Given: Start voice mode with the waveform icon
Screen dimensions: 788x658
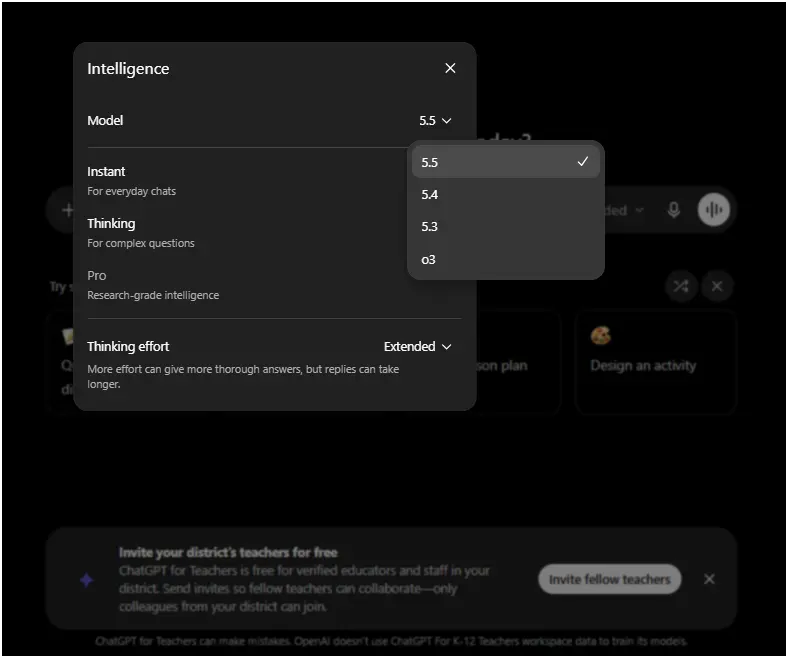Looking at the screenshot, I should [713, 209].
